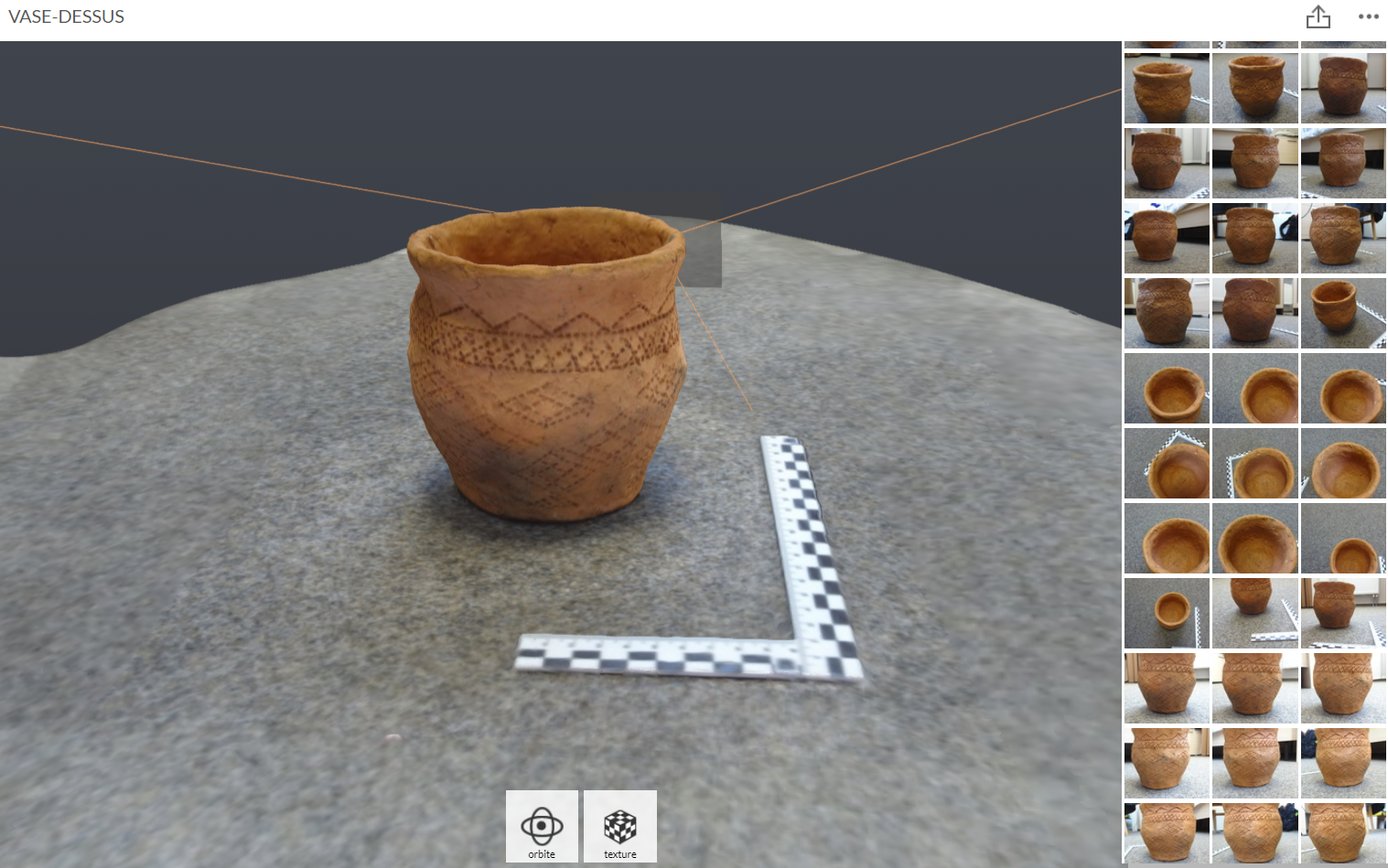Select the top-view thumbnail with a diagonal ruler corner
The image size is (1388, 868).
(1166, 463)
